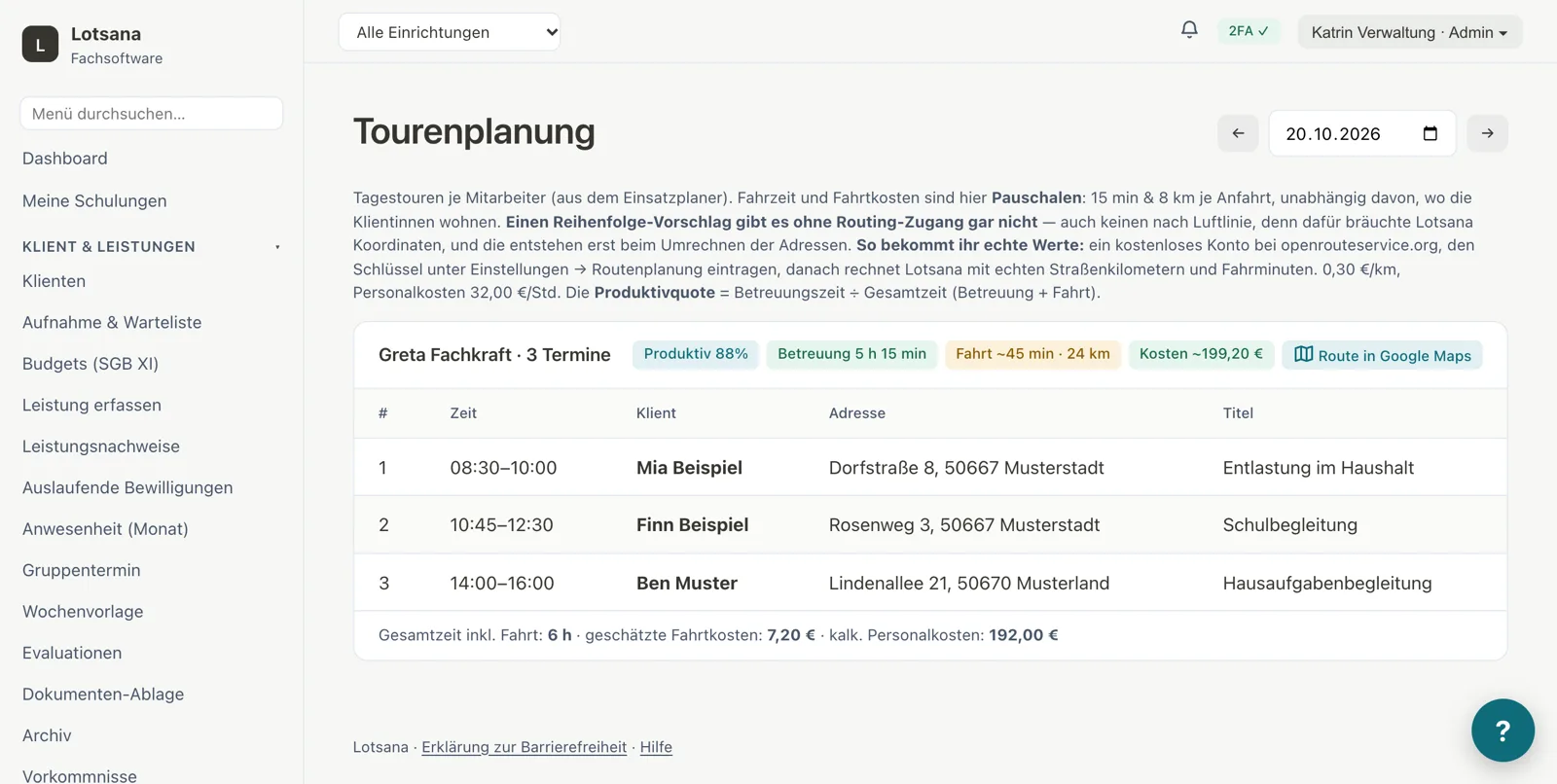Image resolution: width=1557 pixels, height=784 pixels.
Task: Select Gruppentermin in sidebar
Action: coord(82,571)
